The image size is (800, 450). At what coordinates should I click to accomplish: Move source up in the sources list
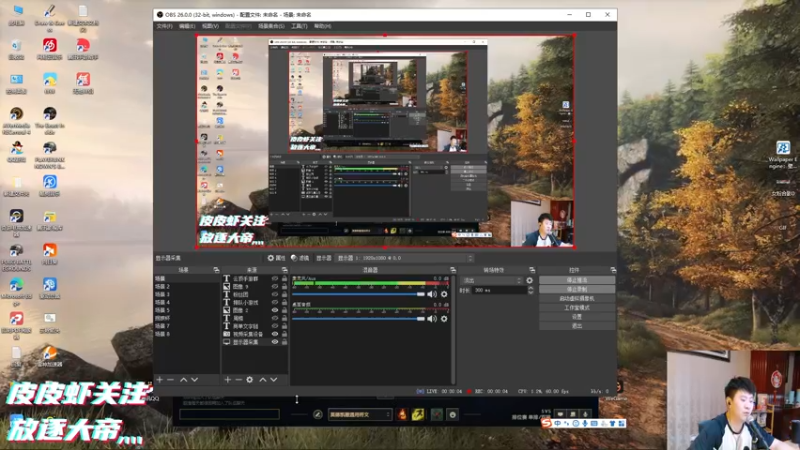[x=263, y=380]
